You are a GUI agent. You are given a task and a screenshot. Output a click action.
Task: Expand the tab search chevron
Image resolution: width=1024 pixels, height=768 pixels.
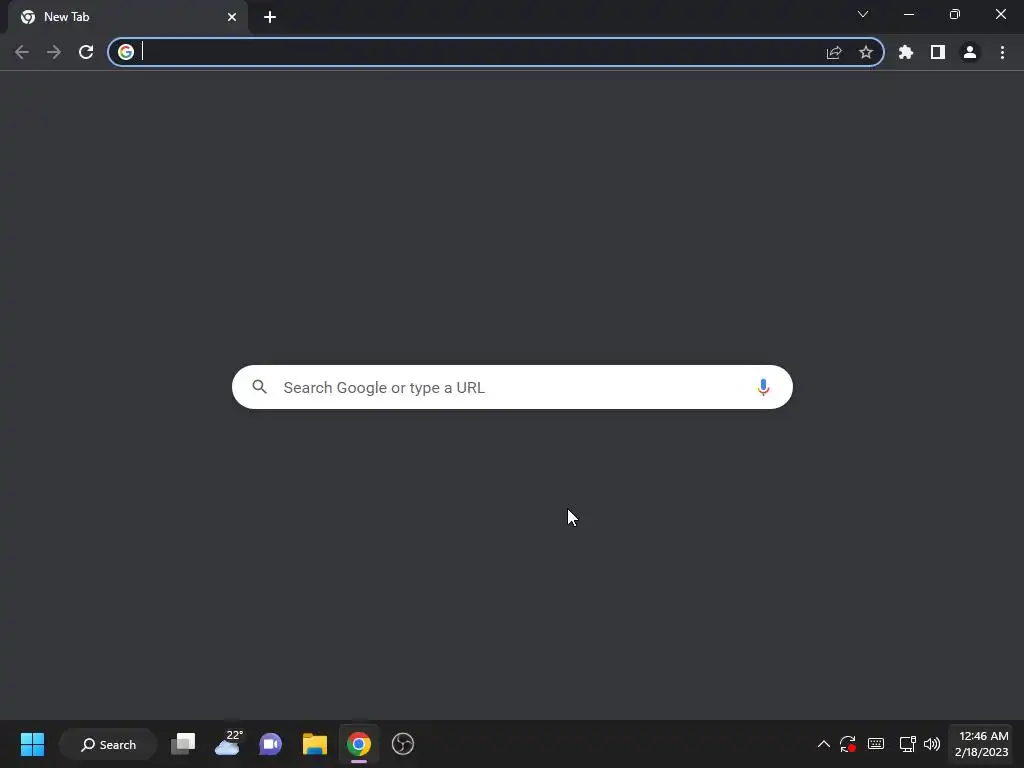863,14
